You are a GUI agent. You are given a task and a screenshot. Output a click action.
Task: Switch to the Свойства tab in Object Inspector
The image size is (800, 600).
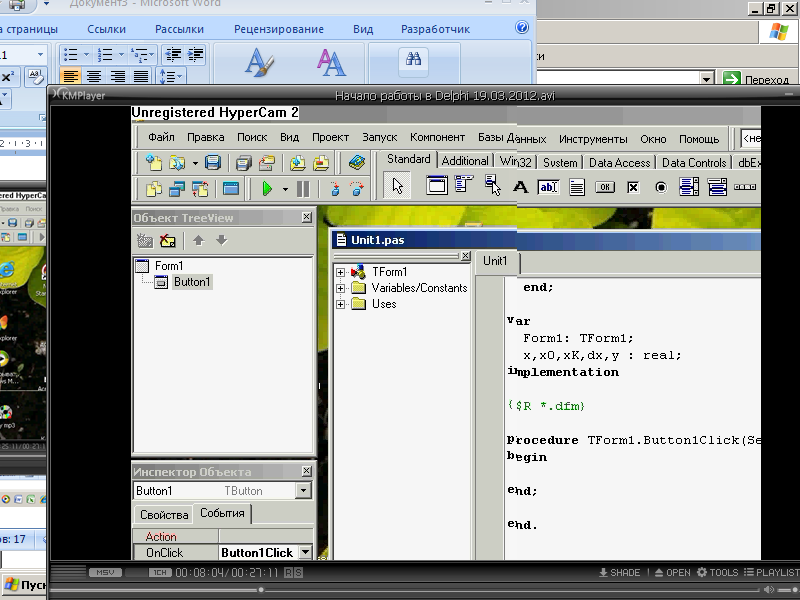click(164, 515)
